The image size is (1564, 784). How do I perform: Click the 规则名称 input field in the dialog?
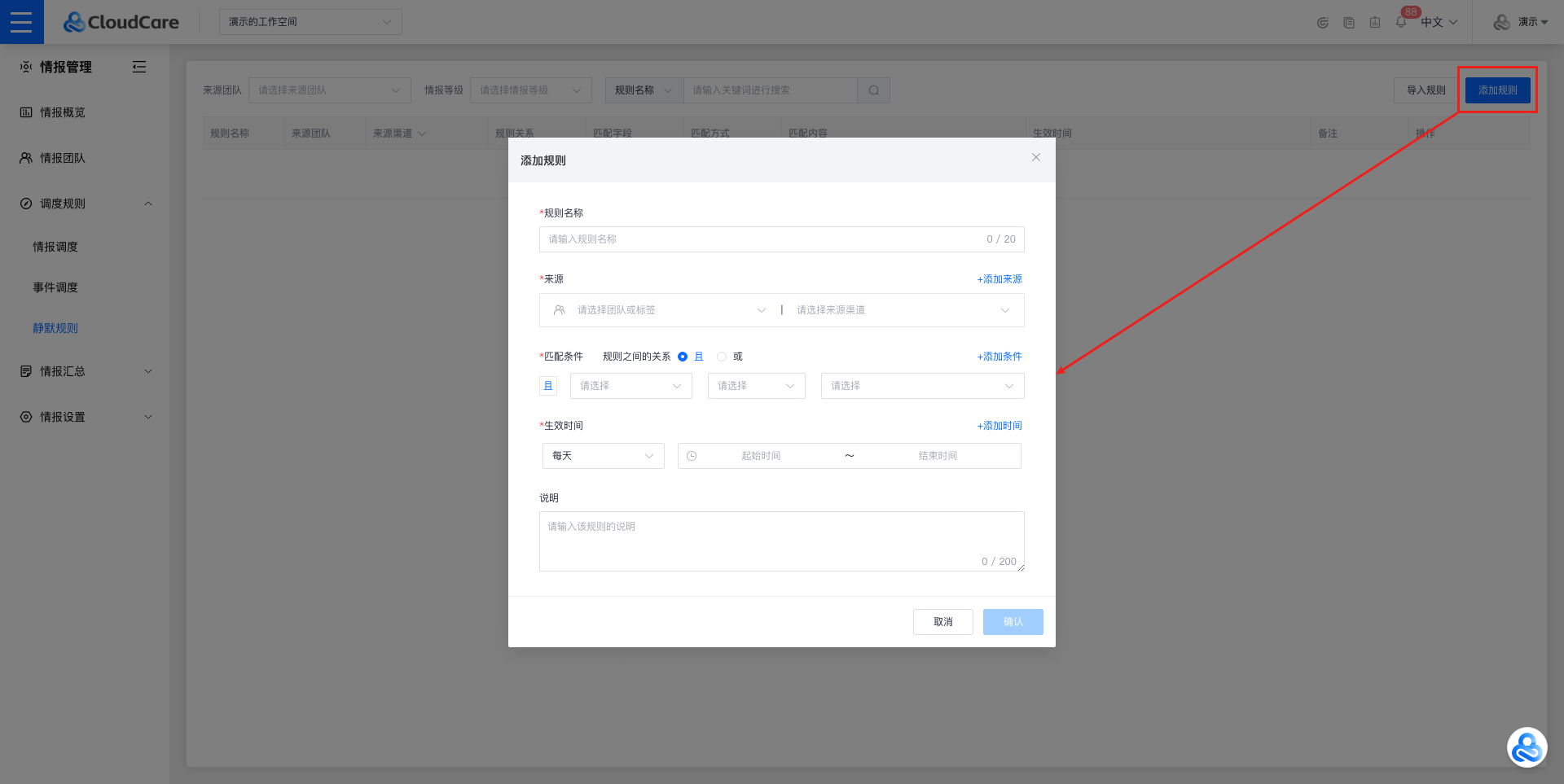click(762, 239)
